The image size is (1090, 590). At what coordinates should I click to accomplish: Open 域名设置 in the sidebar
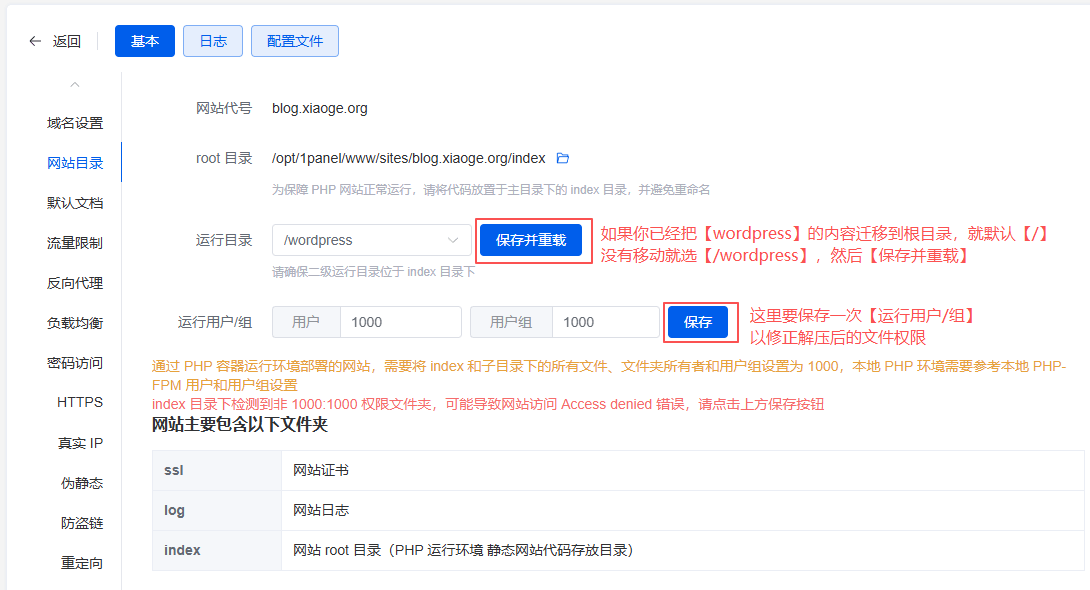[x=75, y=123]
